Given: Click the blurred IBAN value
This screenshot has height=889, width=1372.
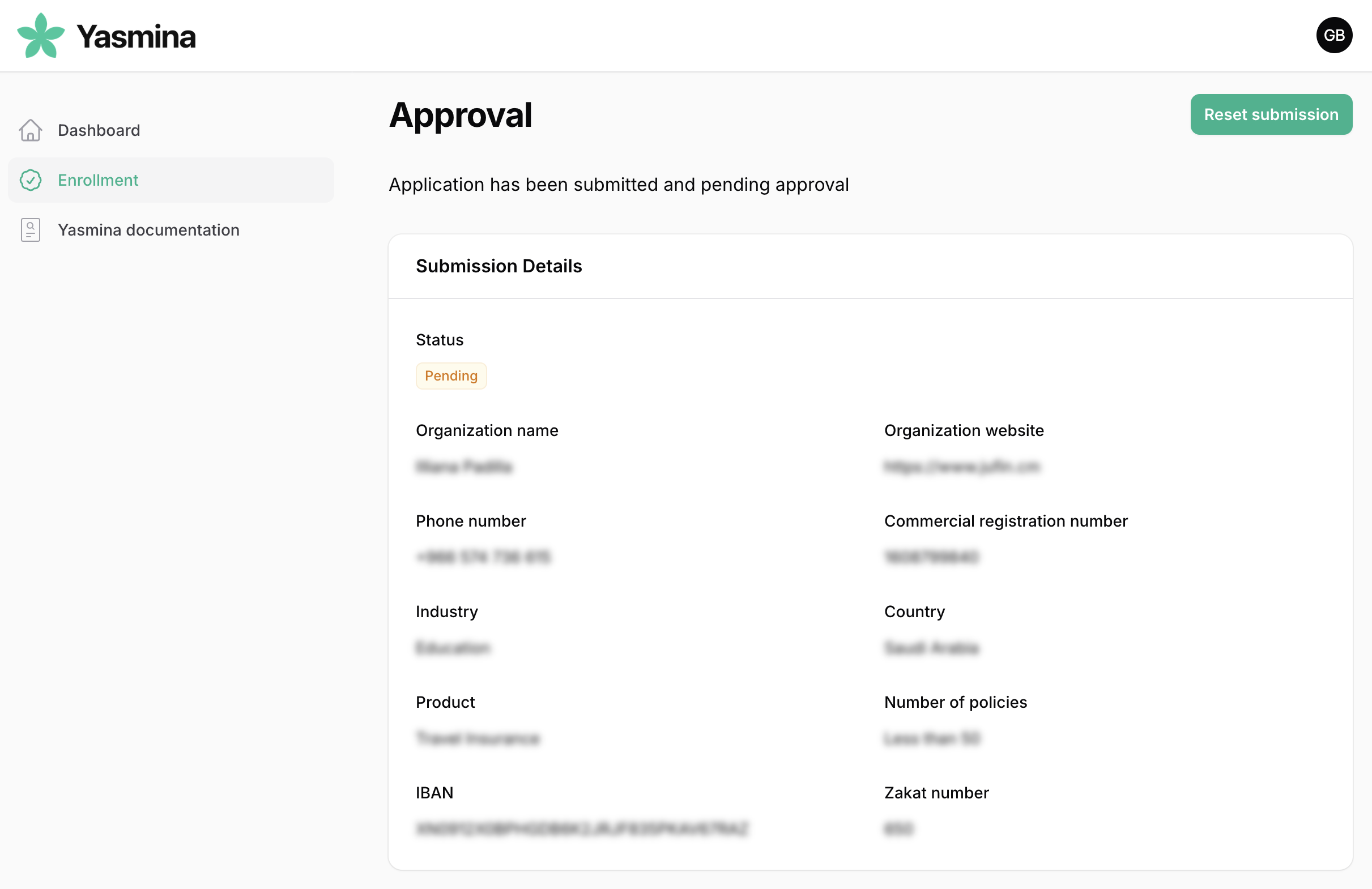Looking at the screenshot, I should 582,829.
